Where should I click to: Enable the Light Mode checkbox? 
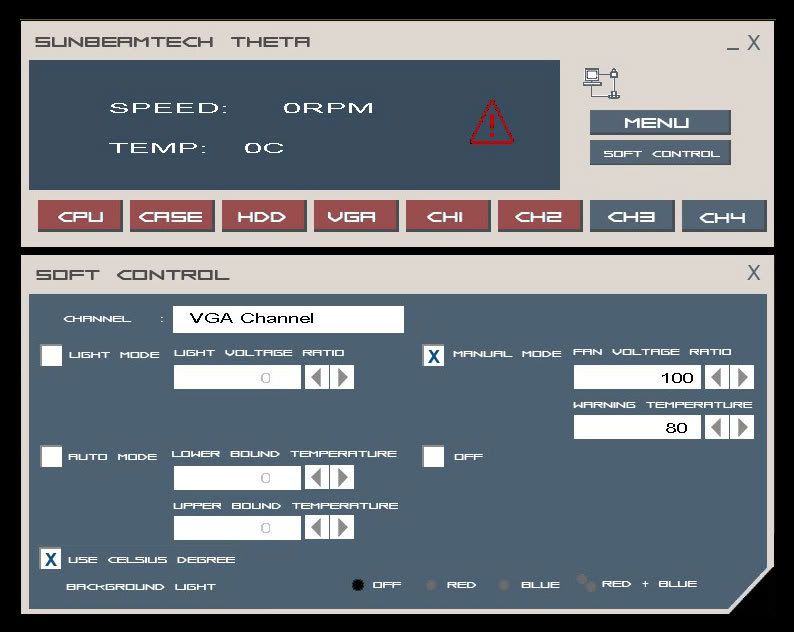coord(52,355)
